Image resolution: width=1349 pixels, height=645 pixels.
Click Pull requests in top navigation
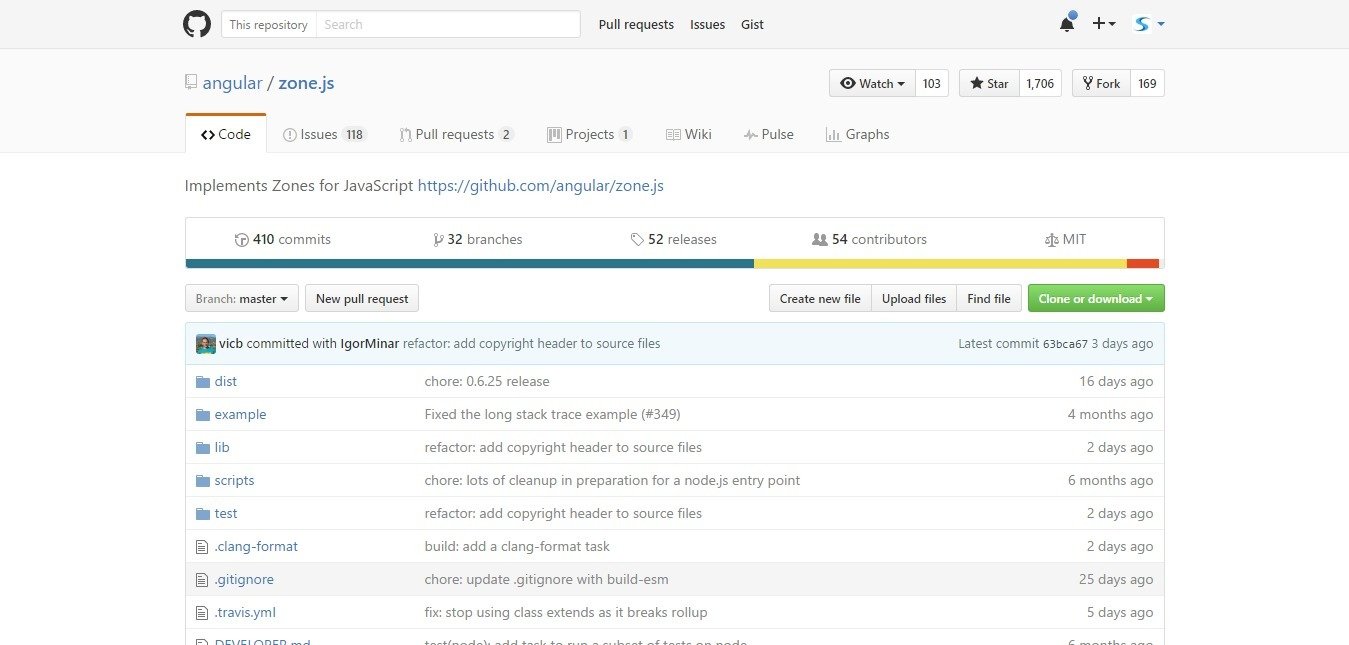[x=636, y=24]
